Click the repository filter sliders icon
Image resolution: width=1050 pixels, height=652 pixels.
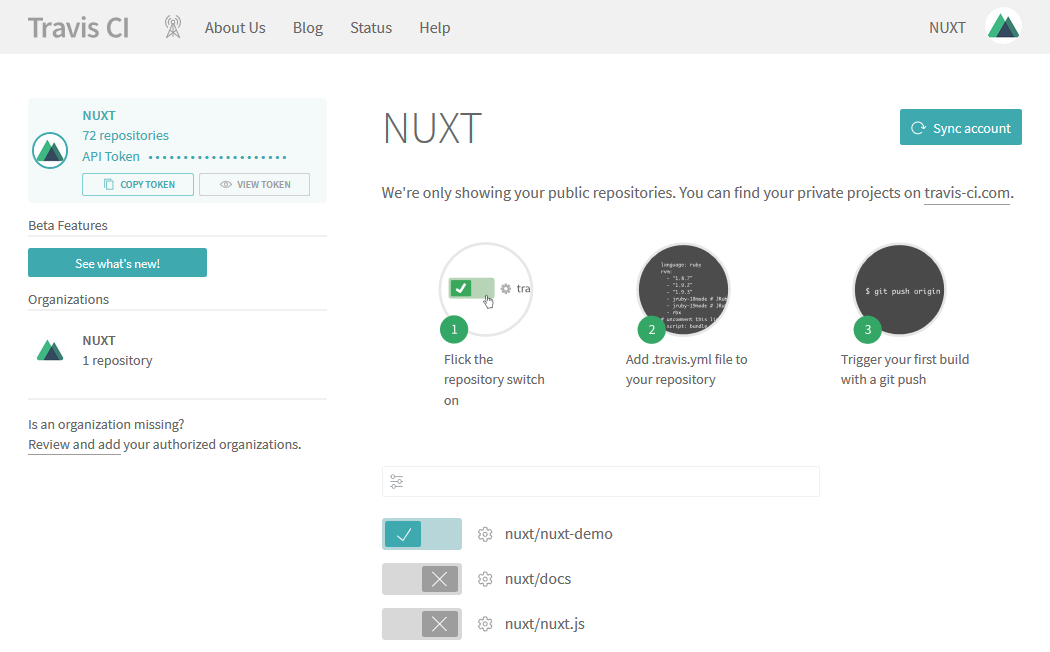click(x=397, y=482)
